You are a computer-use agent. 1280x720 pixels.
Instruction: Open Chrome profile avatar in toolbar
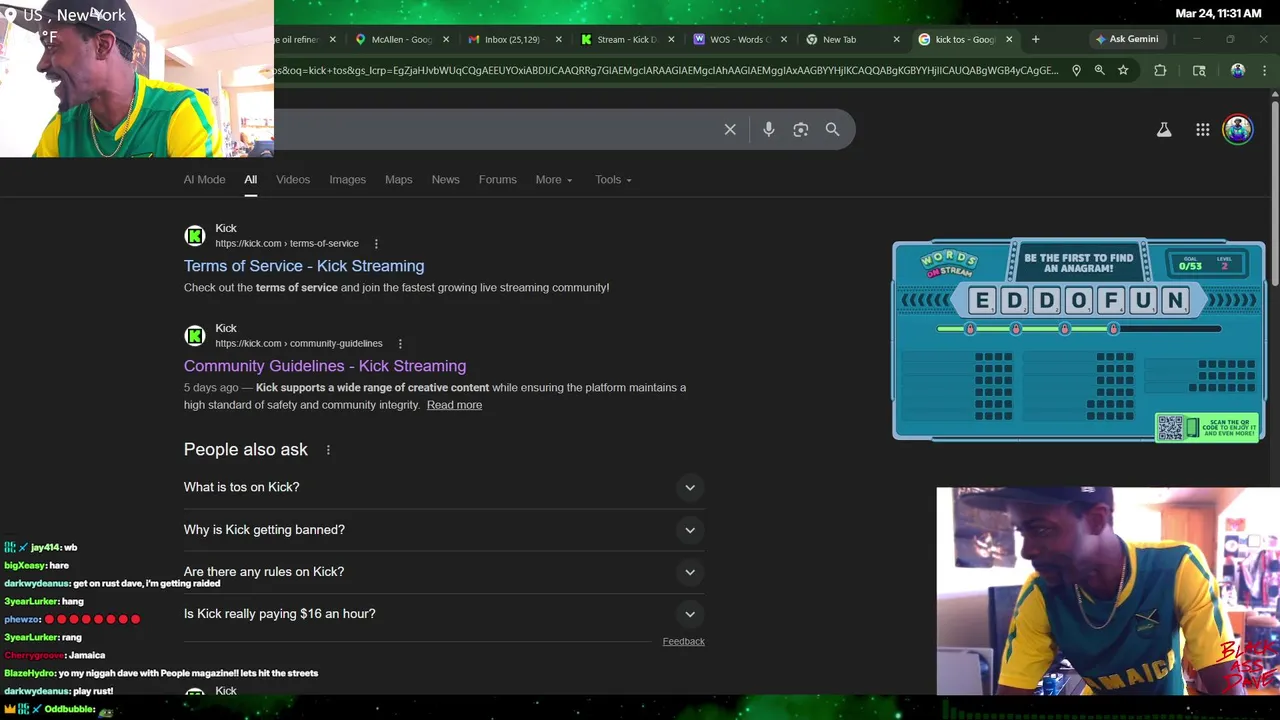[1238, 70]
